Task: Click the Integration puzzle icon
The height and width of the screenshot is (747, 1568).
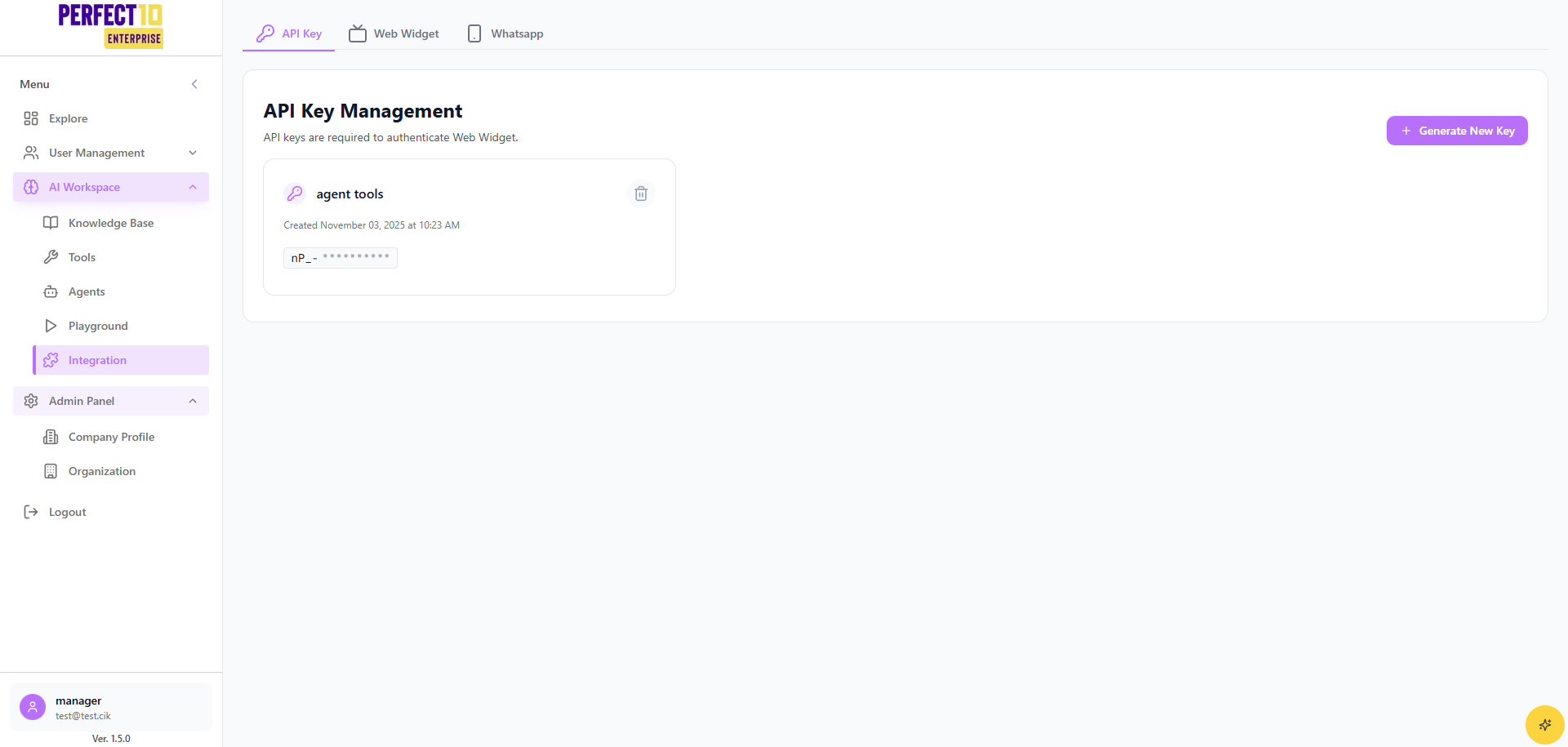Action: (x=51, y=360)
